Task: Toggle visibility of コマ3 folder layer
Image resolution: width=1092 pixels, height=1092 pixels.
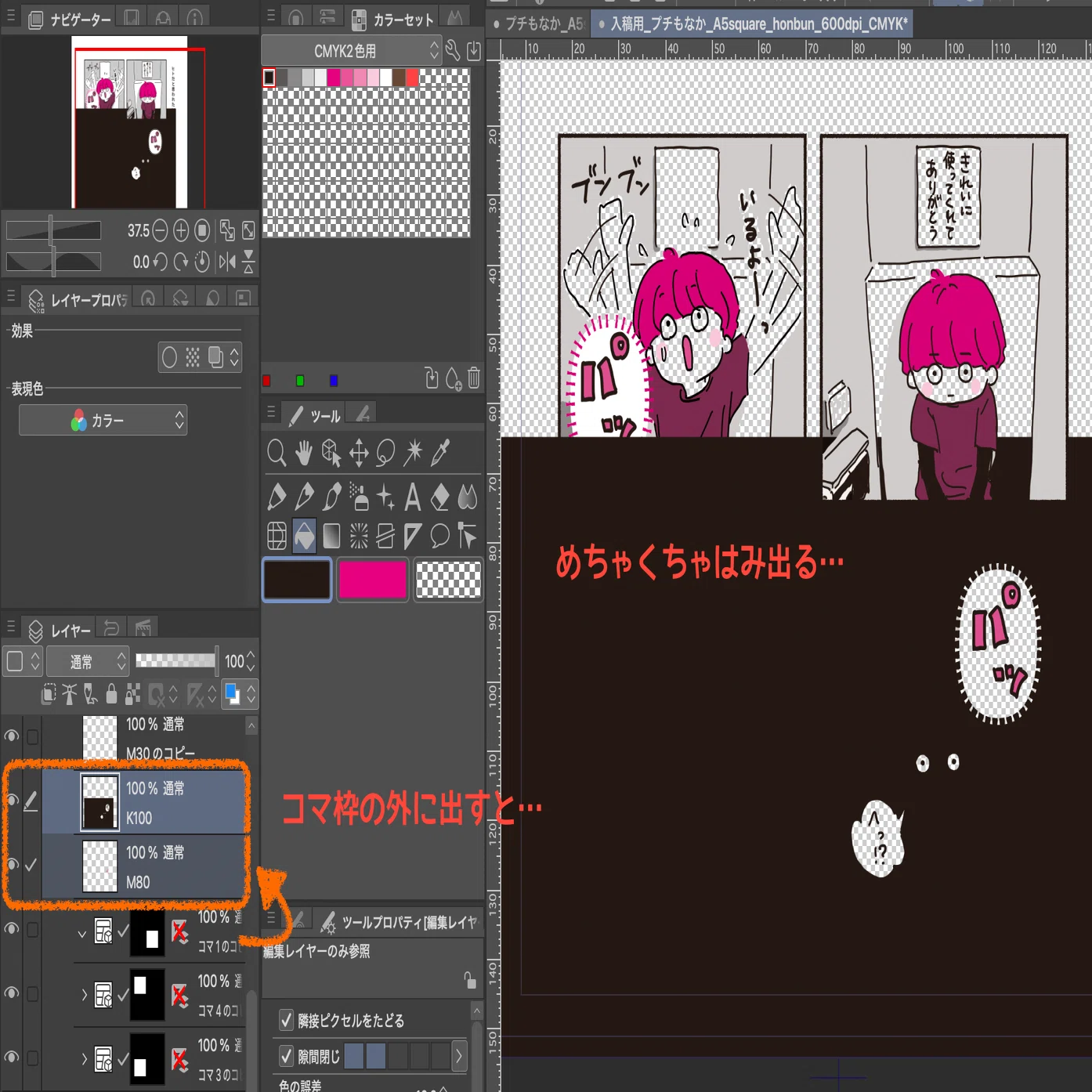Action: pos(12,1058)
